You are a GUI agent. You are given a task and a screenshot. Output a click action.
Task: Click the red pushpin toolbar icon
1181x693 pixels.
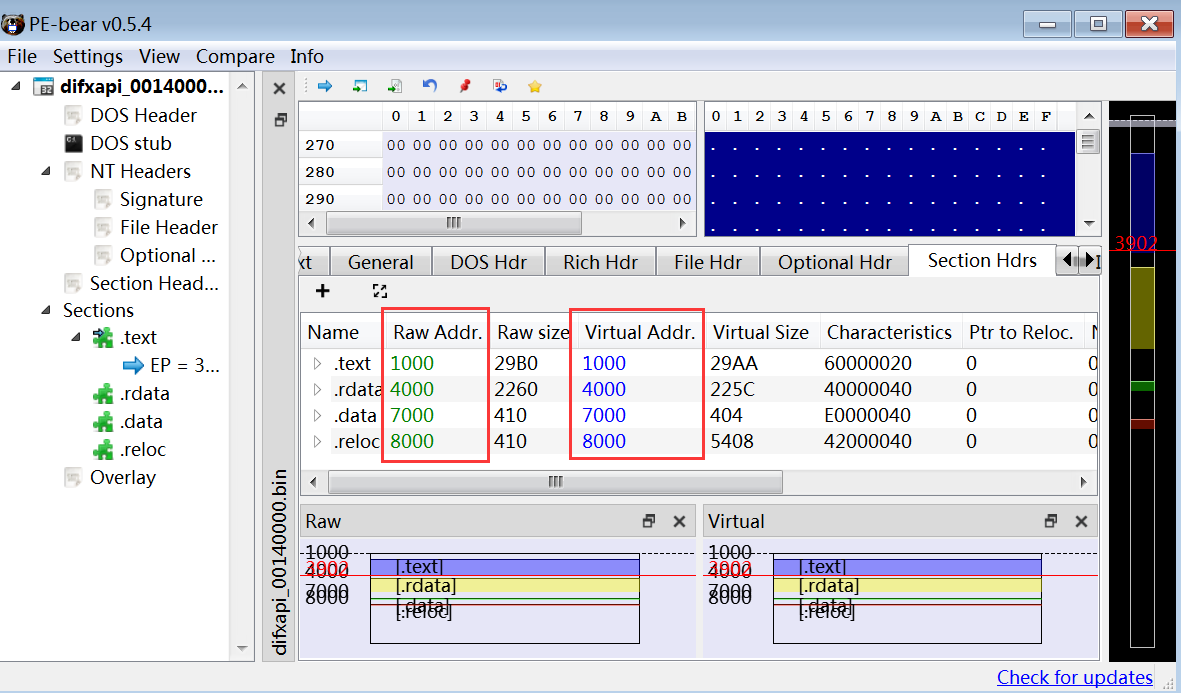tap(464, 87)
